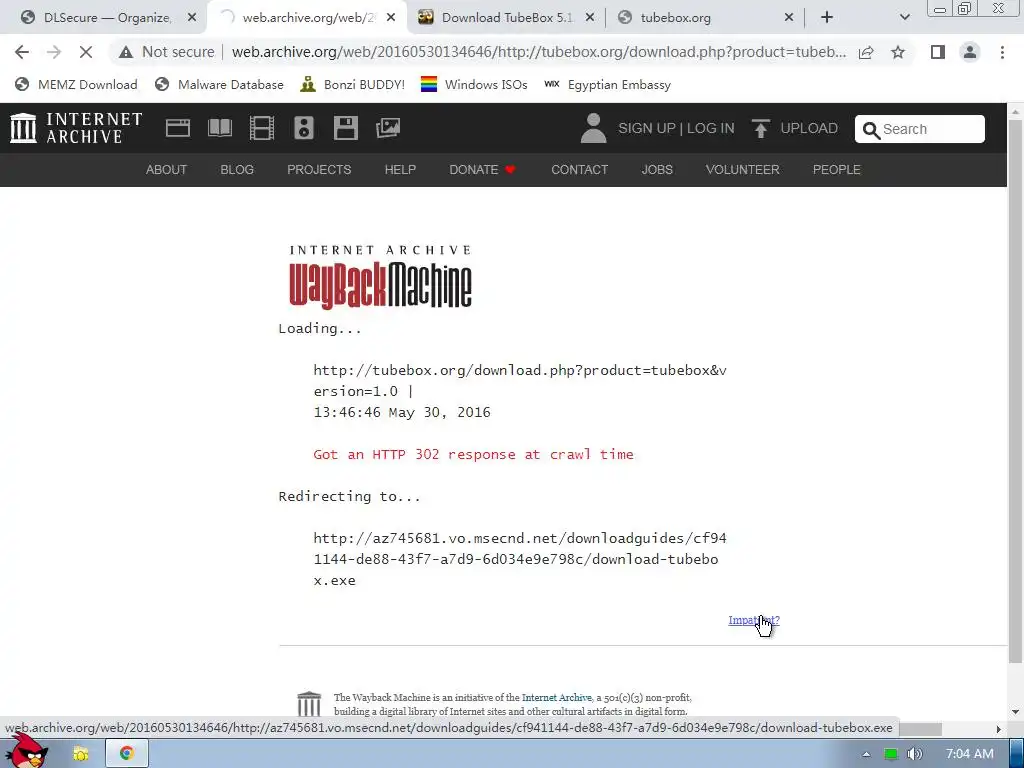Click the horizontal scrollbar right arrow
The height and width of the screenshot is (768, 1024).
(x=999, y=729)
